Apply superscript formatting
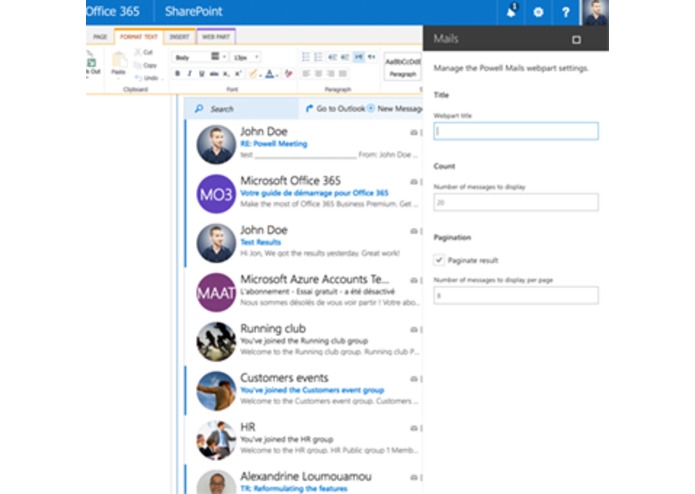The image size is (695, 494). point(238,74)
